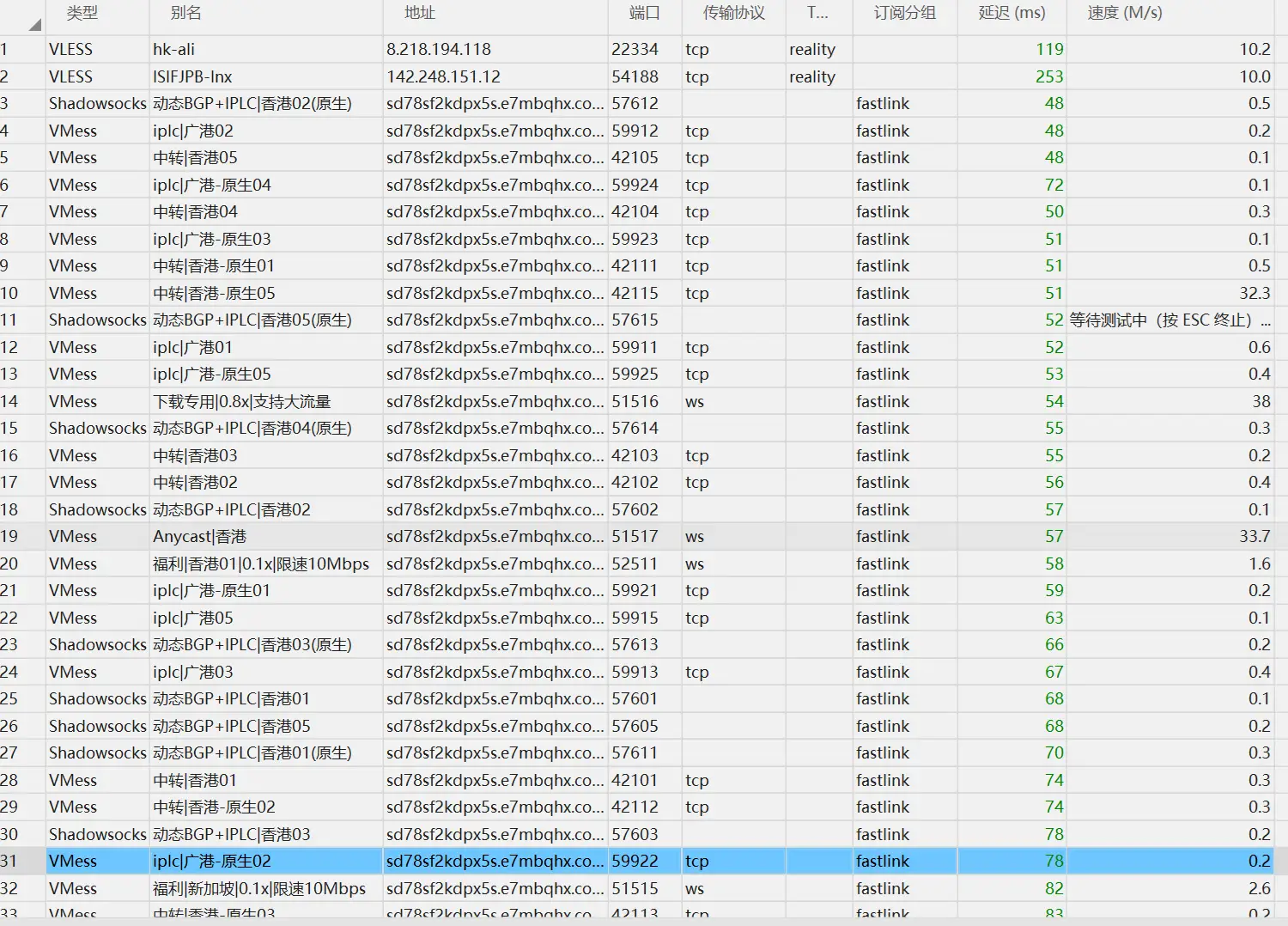Sort servers by 类型 column header
This screenshot has width=1288, height=926.
pos(82,13)
